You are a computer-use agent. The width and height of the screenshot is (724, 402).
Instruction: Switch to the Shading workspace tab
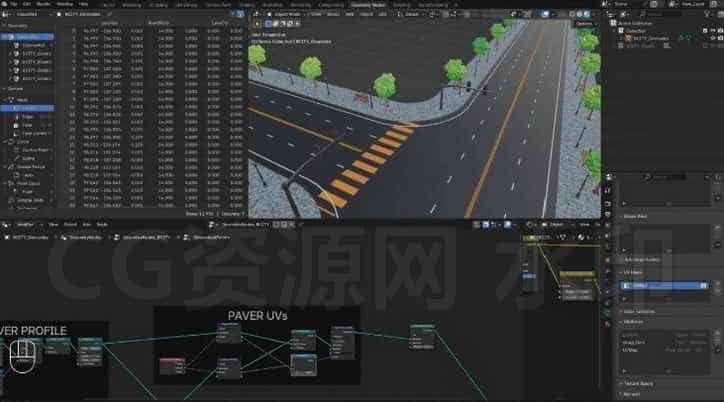click(x=247, y=5)
